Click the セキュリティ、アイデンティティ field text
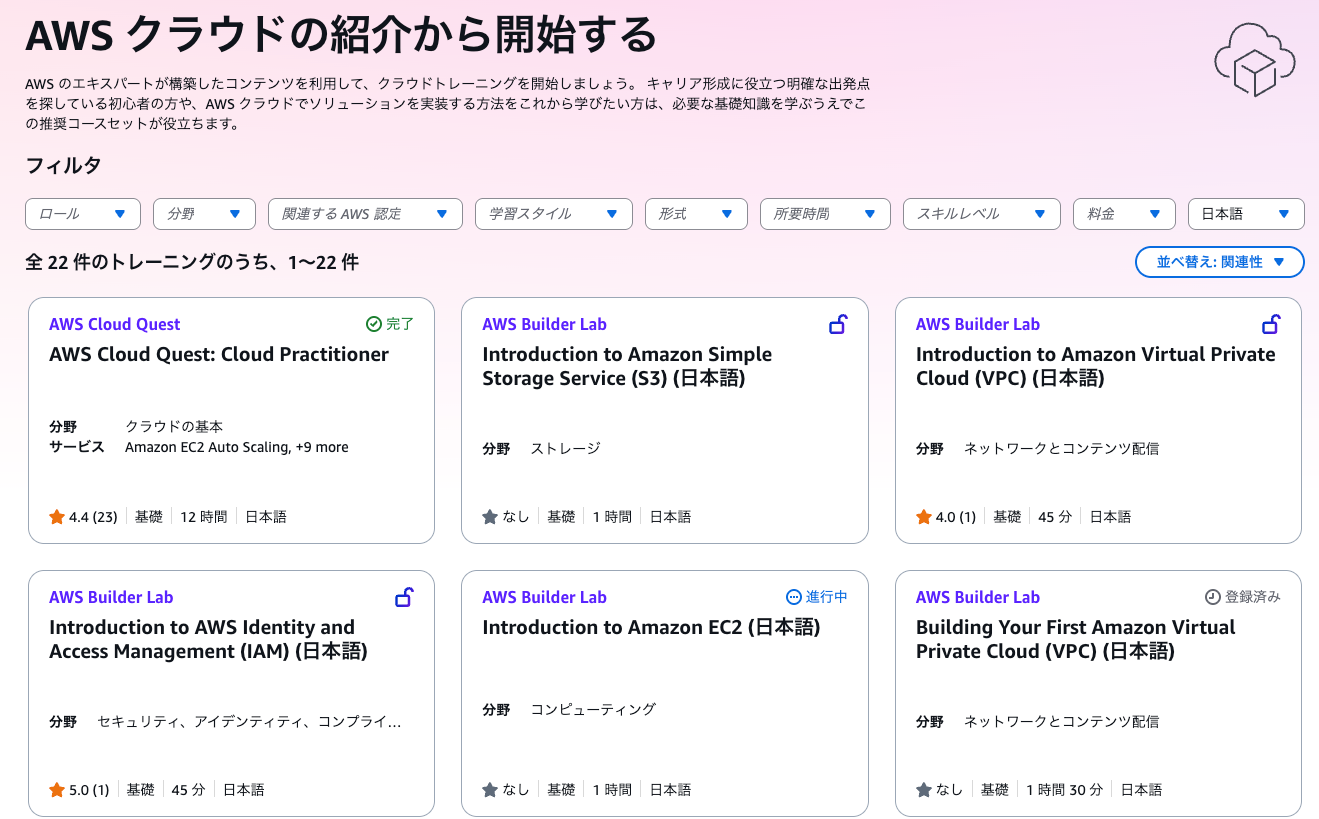 (x=250, y=721)
